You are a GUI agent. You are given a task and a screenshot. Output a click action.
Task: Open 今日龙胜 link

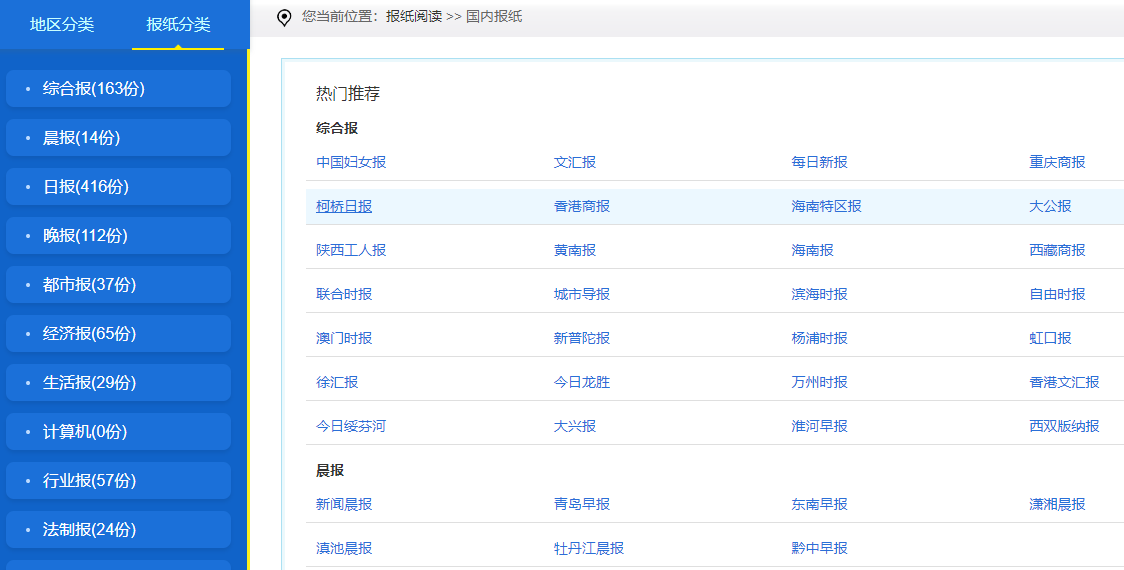tap(582, 382)
